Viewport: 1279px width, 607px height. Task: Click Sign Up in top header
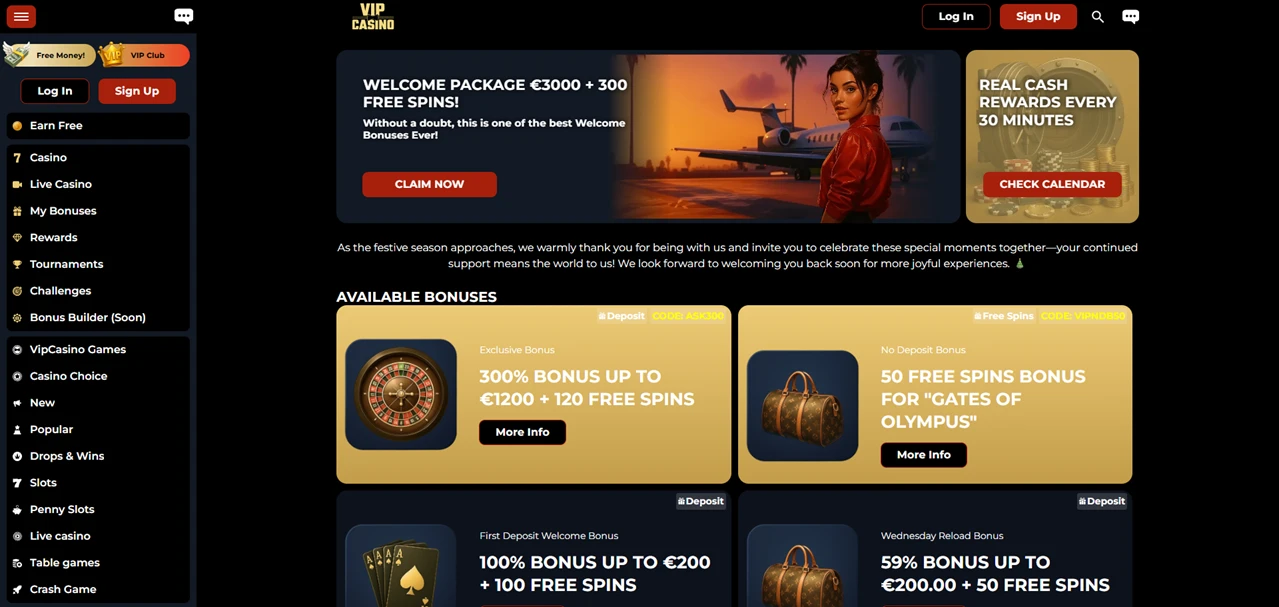[x=1038, y=16]
